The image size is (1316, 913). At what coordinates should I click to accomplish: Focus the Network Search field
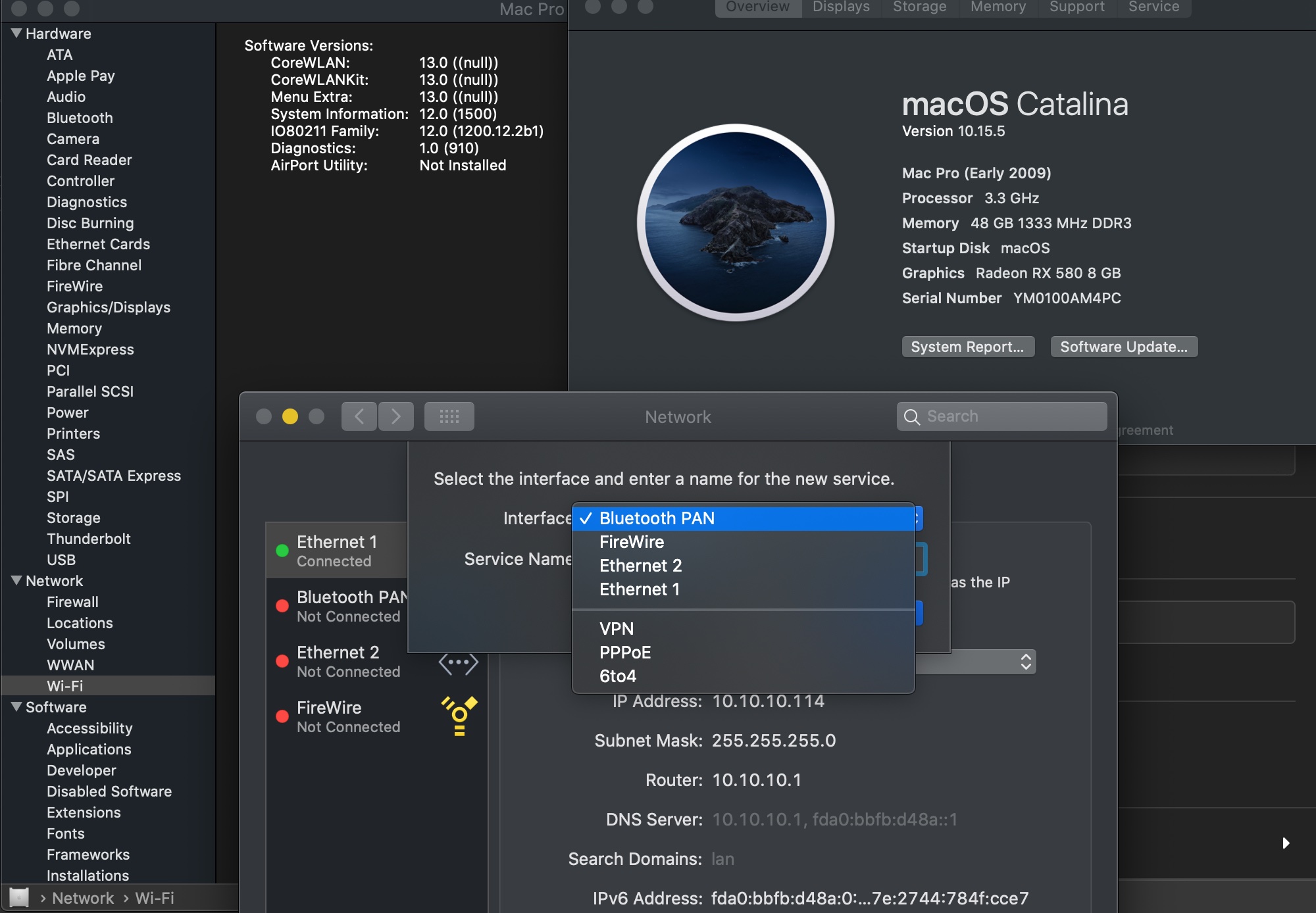coord(1001,416)
